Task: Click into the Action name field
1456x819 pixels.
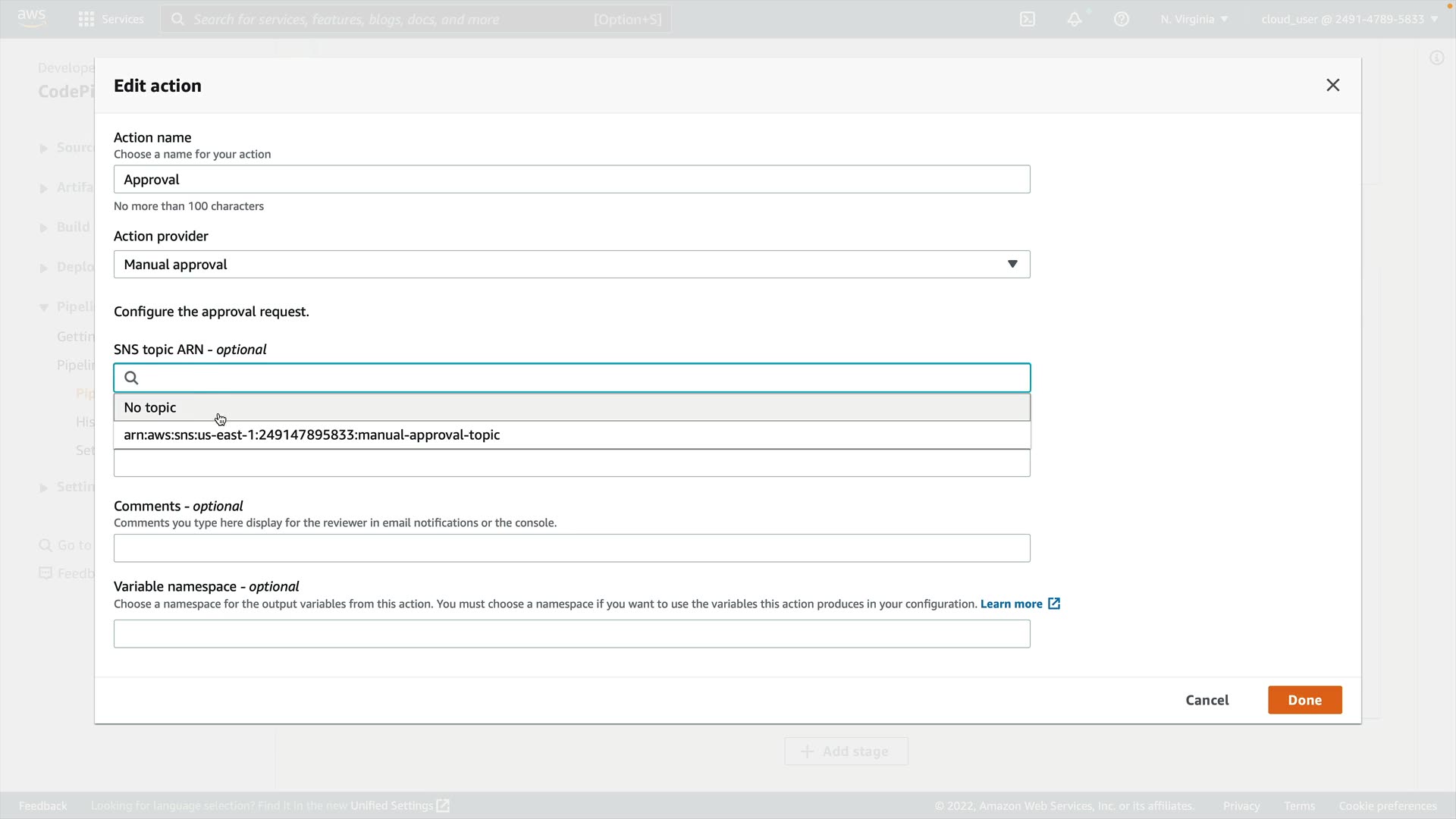Action: pos(572,180)
